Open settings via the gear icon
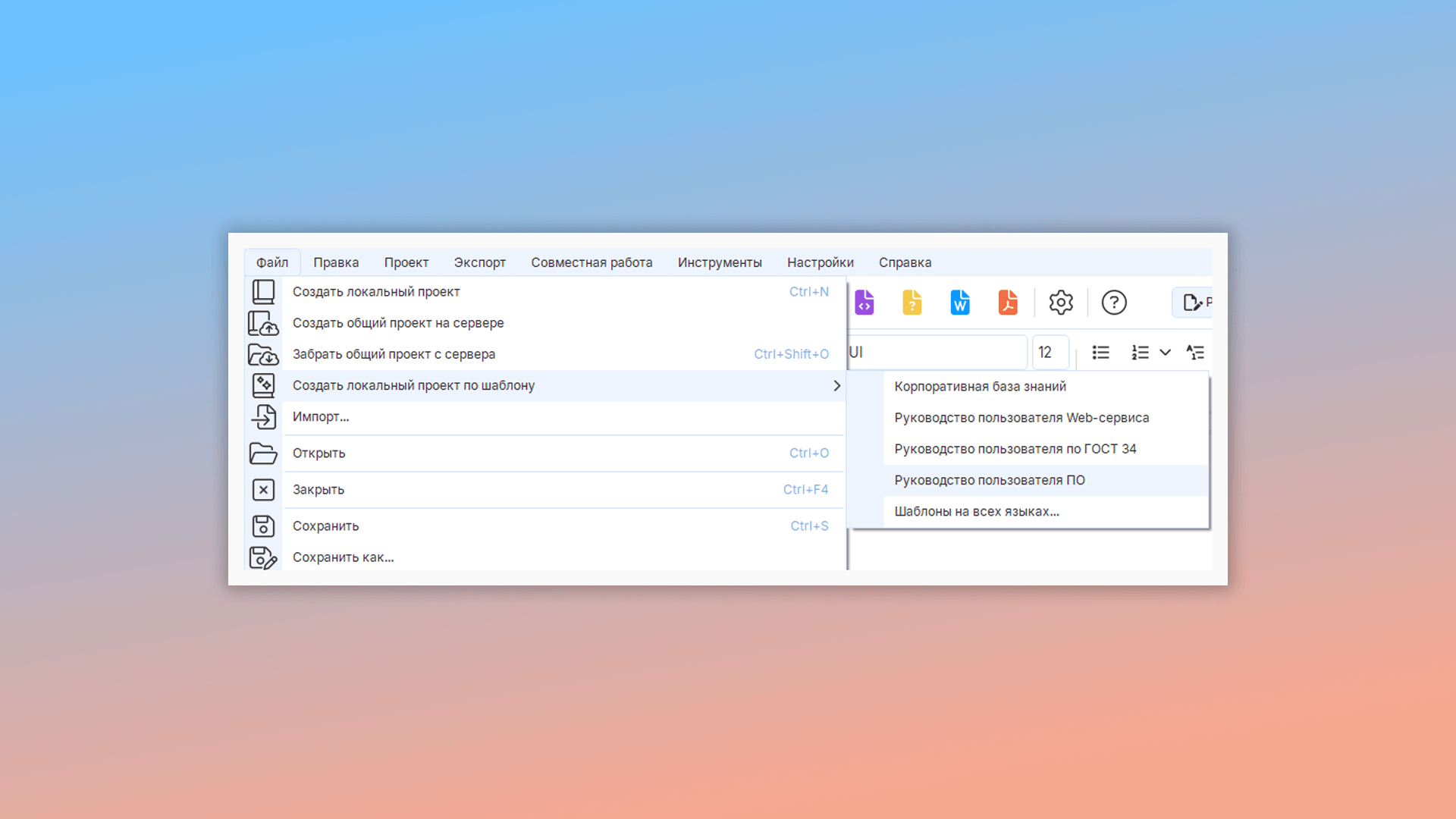Viewport: 1456px width, 819px height. (1061, 303)
